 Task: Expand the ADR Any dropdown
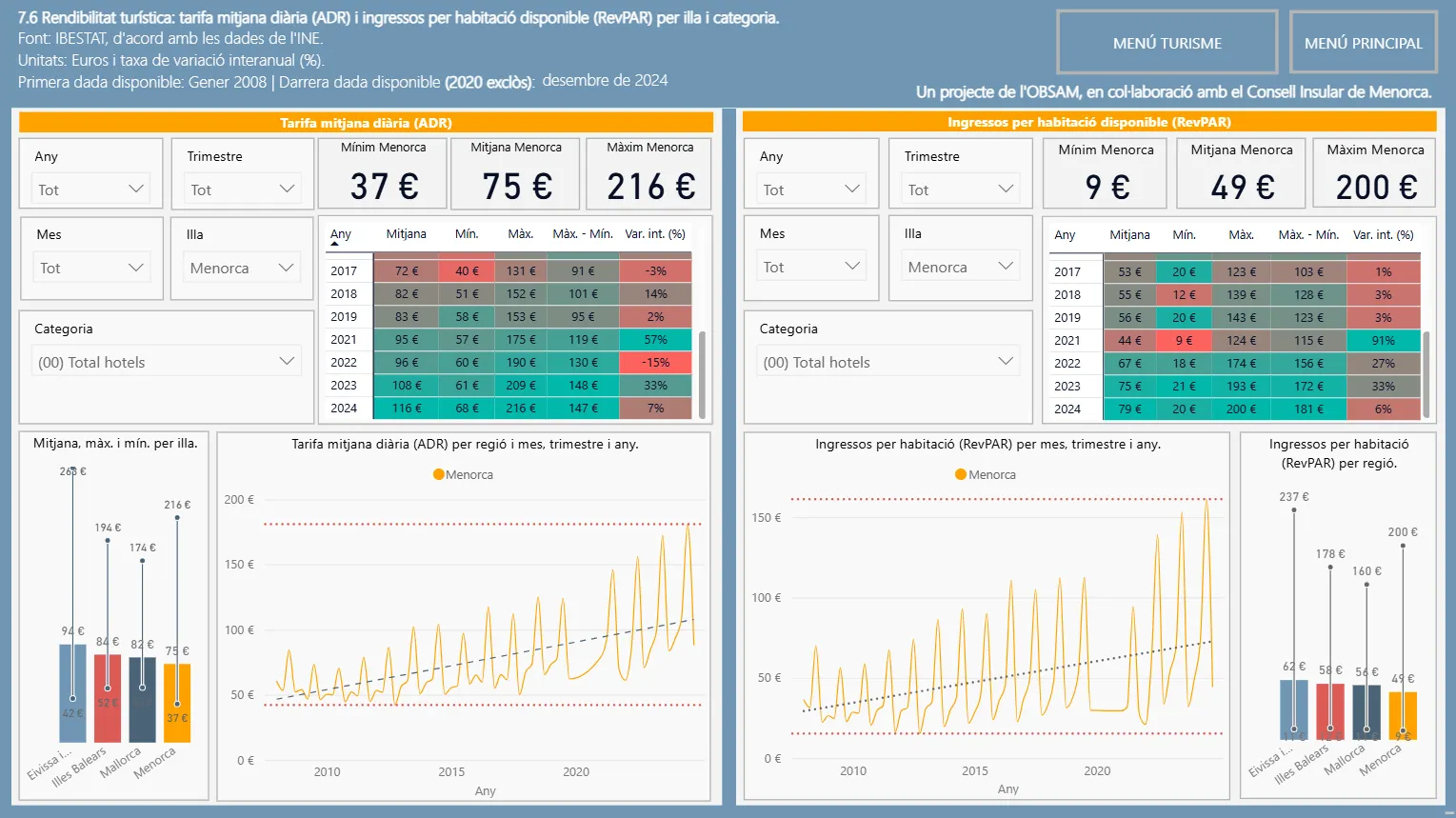[x=90, y=190]
